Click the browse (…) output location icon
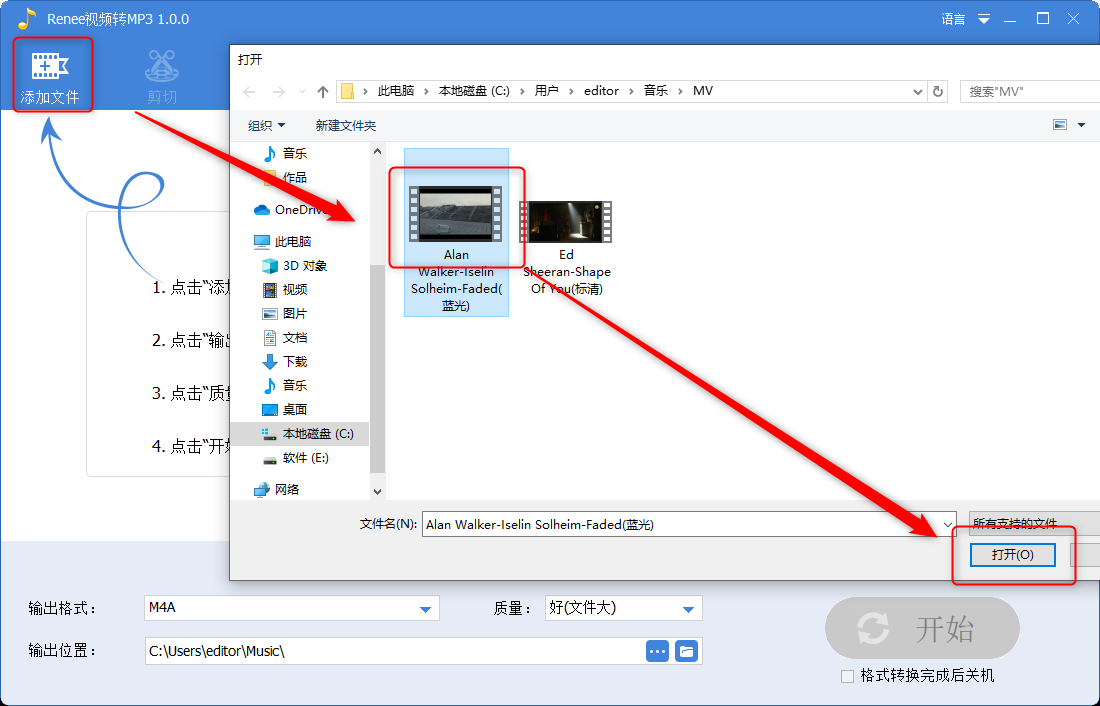 657,651
